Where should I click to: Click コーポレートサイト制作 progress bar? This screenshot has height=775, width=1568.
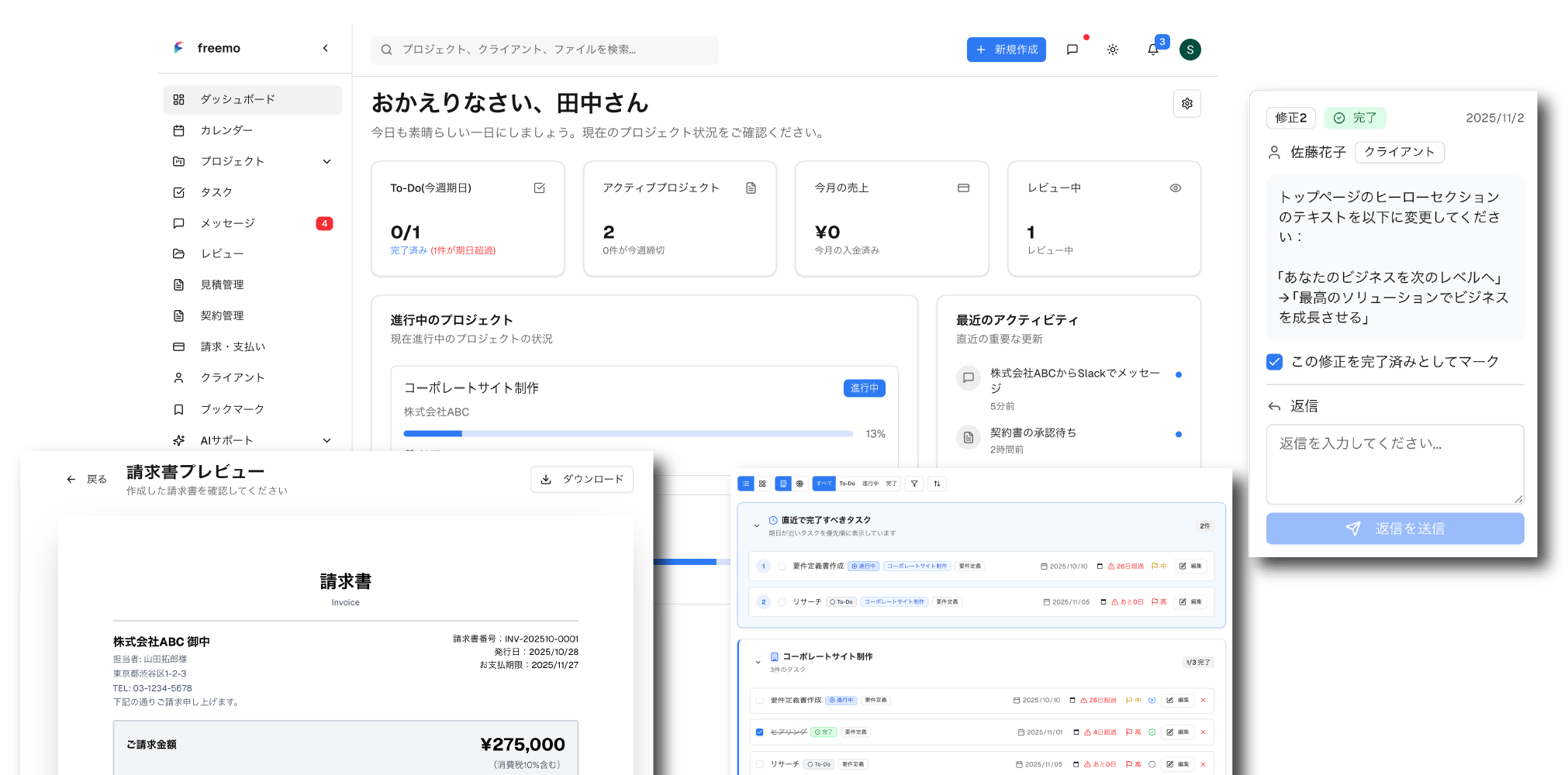coord(628,434)
